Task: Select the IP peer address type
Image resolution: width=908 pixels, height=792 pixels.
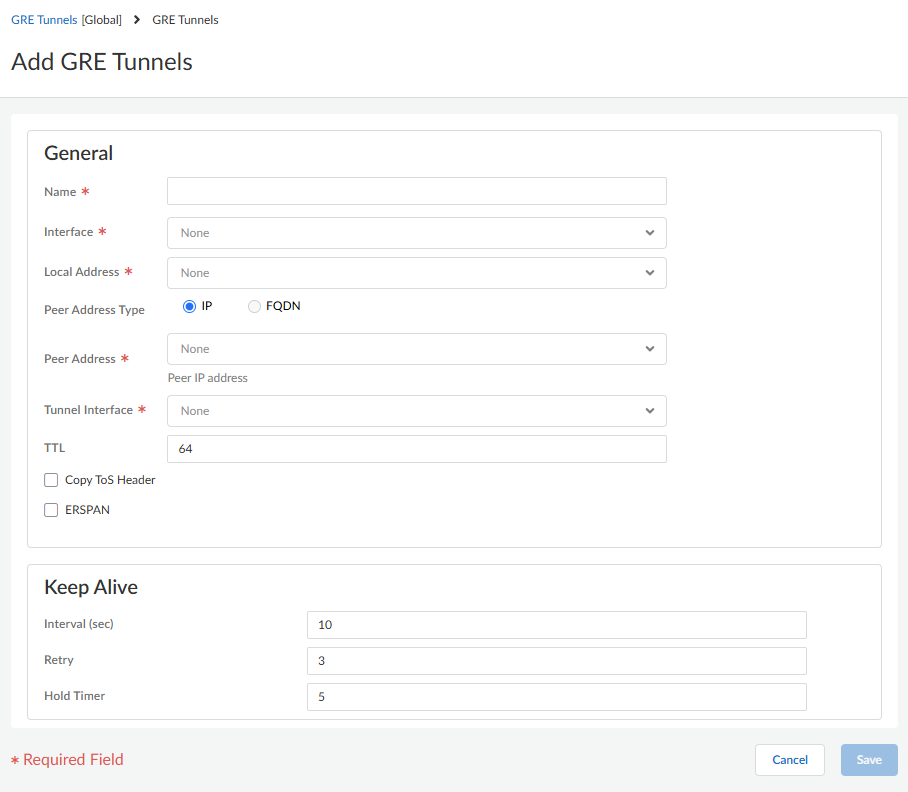Action: pos(189,307)
